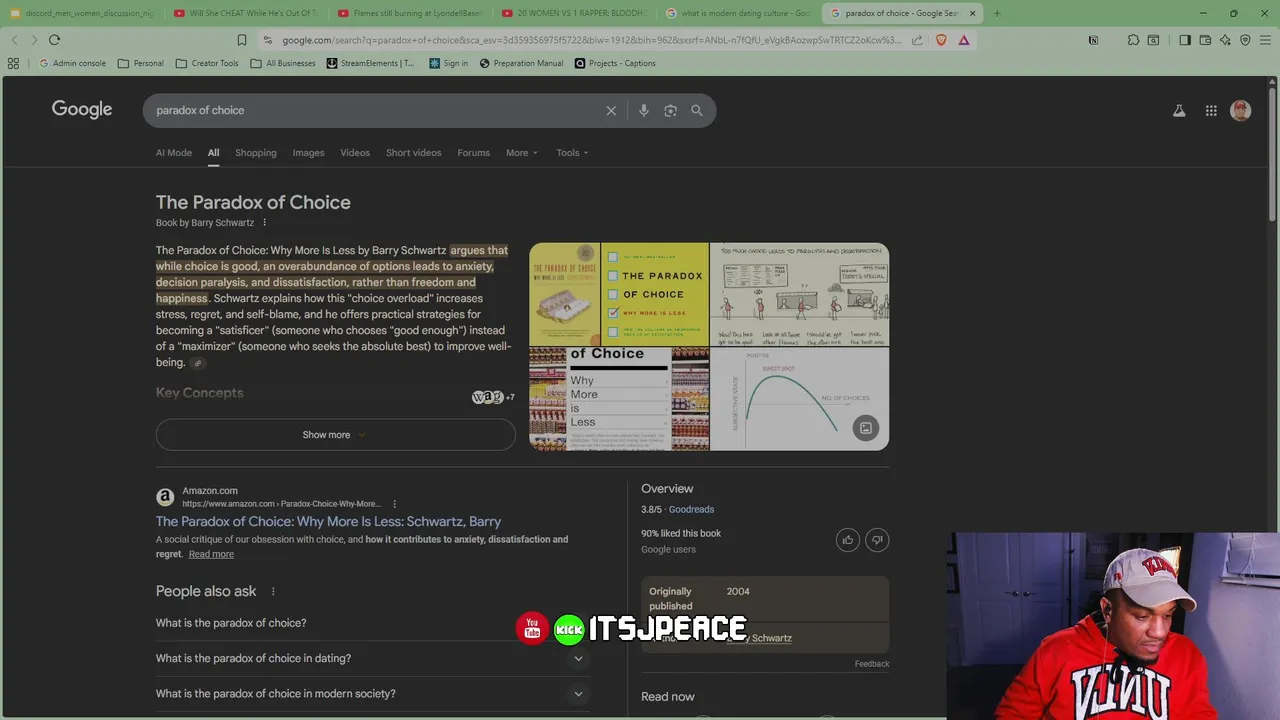The width and height of the screenshot is (1280, 720).
Task: Toggle the browser sidebar panel
Action: [x=1185, y=40]
